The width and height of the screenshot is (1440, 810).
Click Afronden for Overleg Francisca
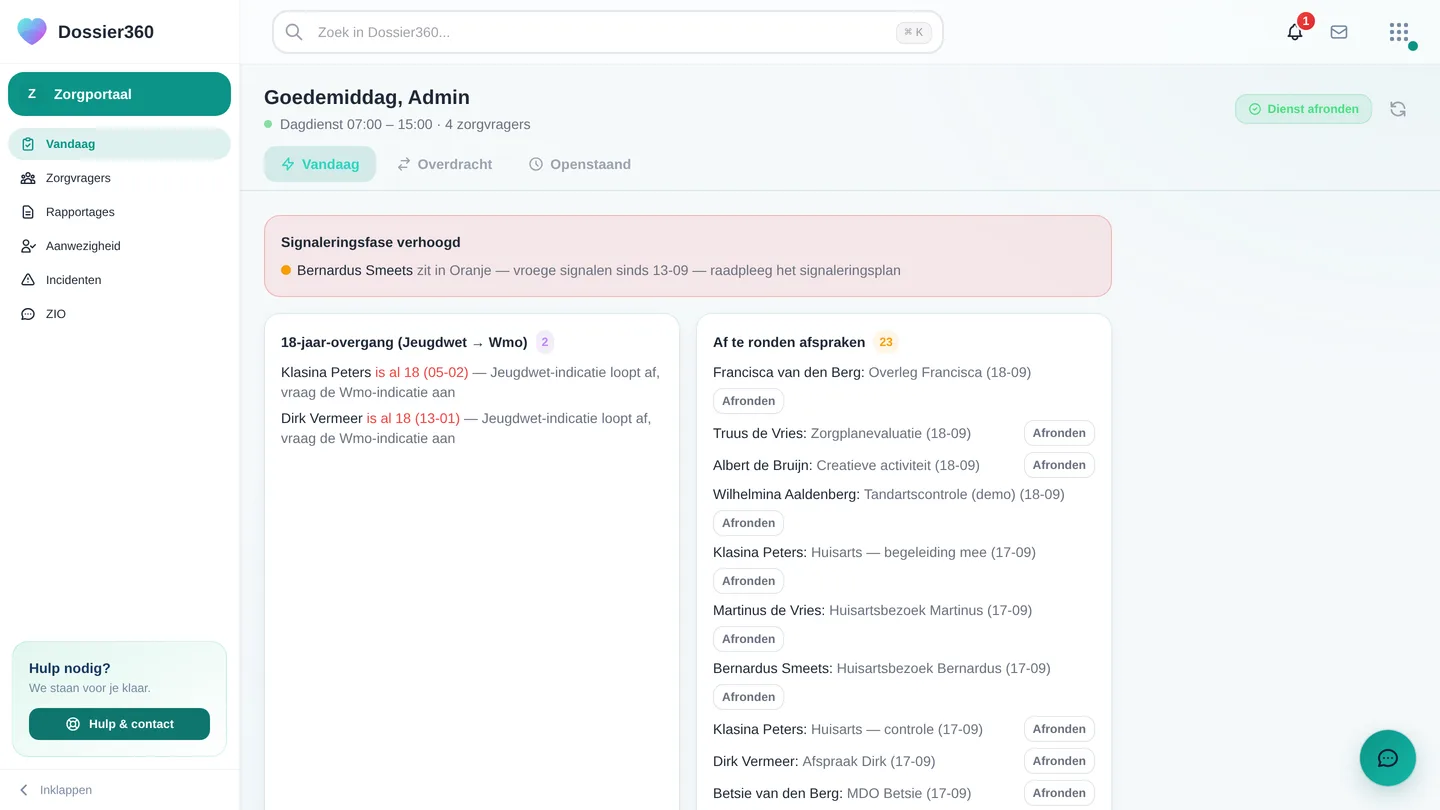[x=748, y=401]
